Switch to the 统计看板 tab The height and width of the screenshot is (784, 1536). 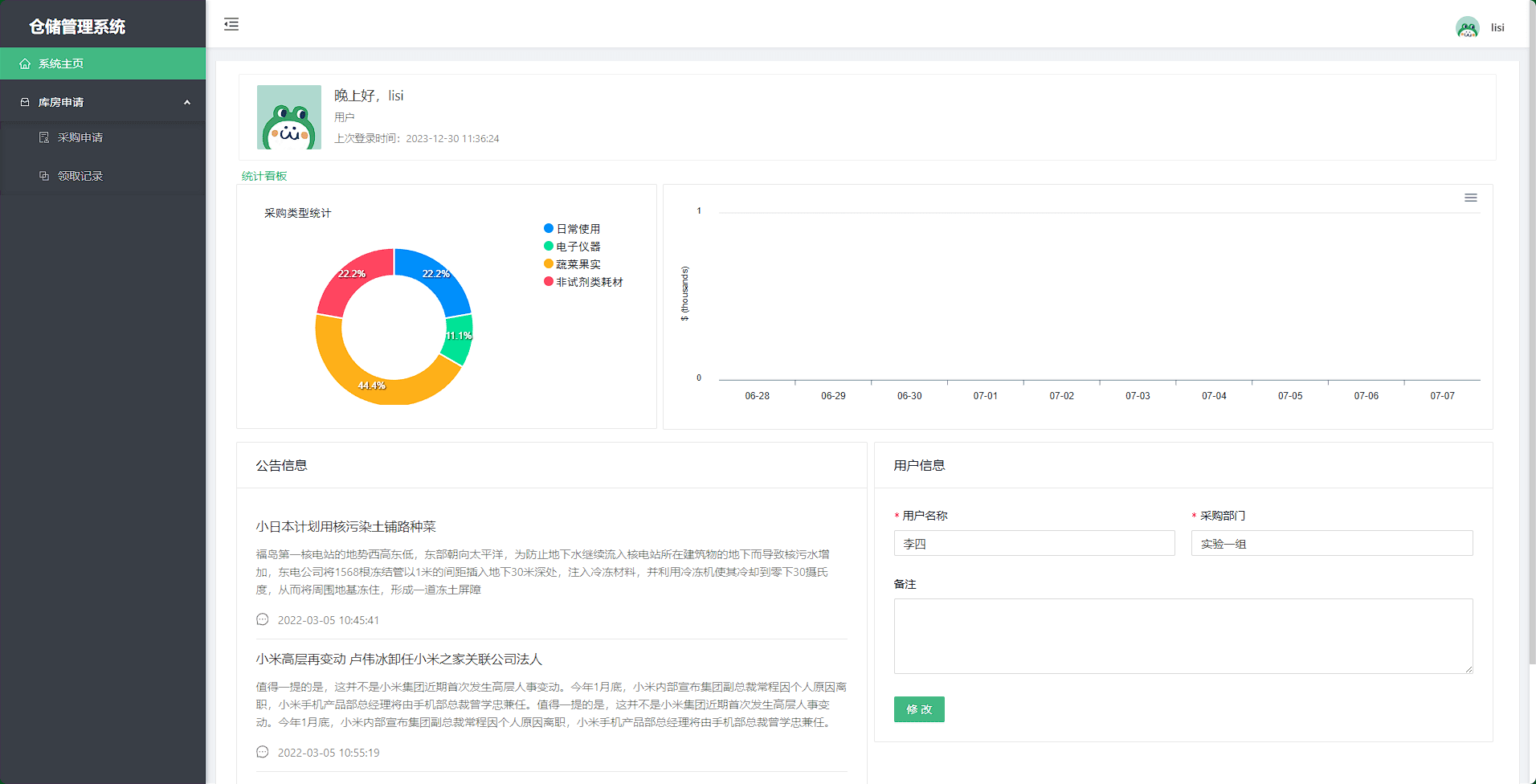pyautogui.click(x=263, y=175)
